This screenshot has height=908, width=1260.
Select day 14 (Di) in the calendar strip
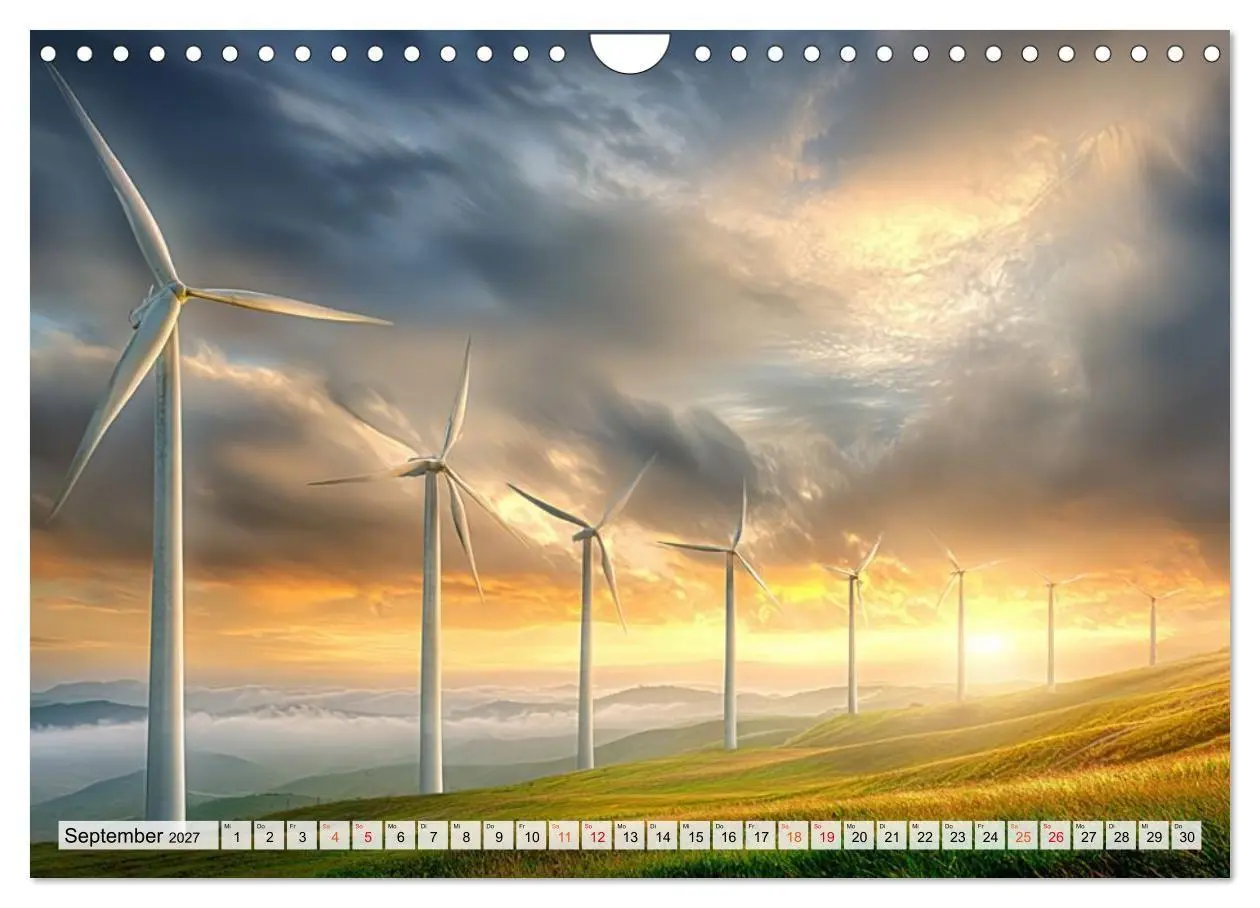pyautogui.click(x=662, y=836)
